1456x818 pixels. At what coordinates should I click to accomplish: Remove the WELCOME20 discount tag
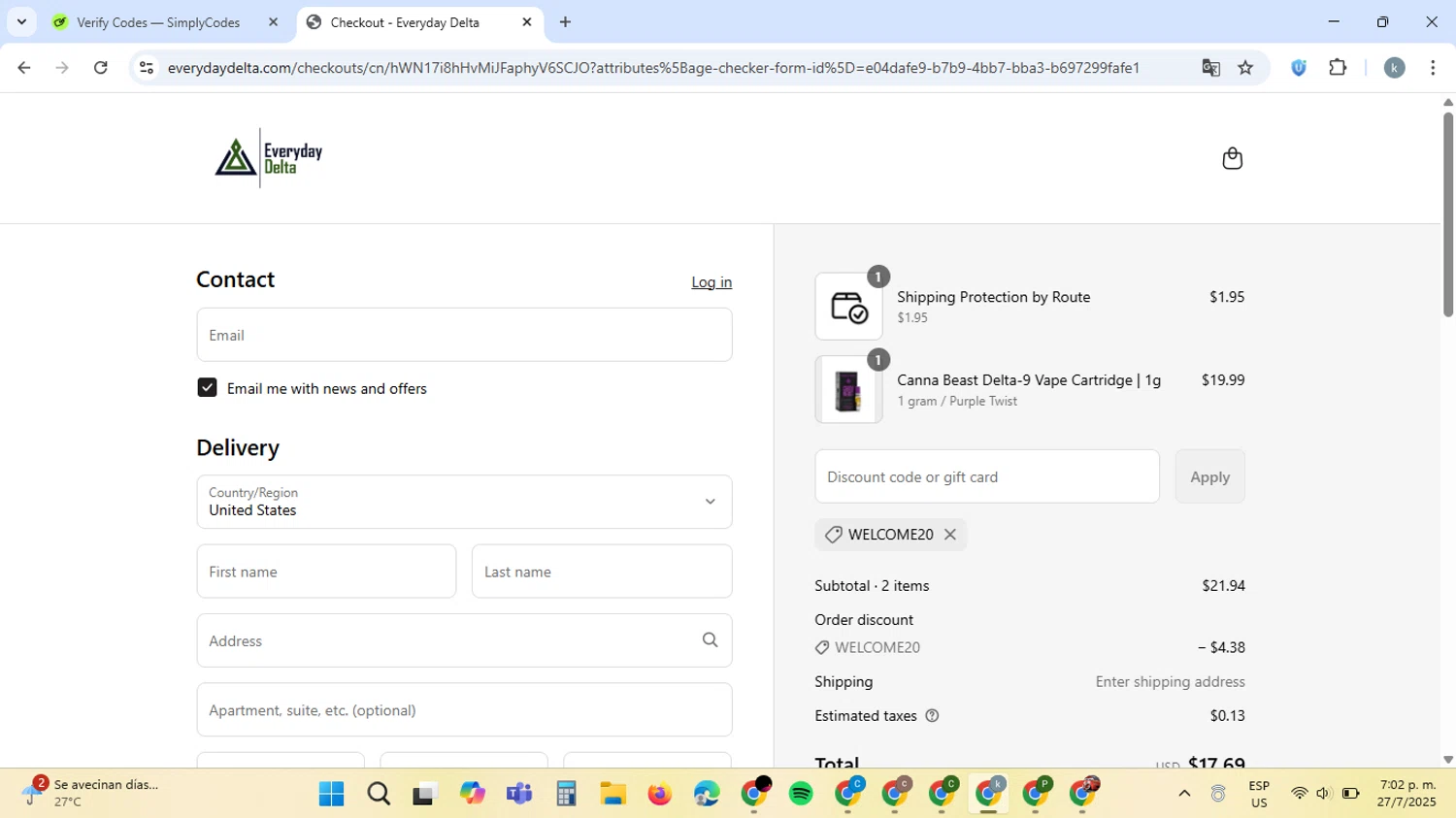(950, 535)
